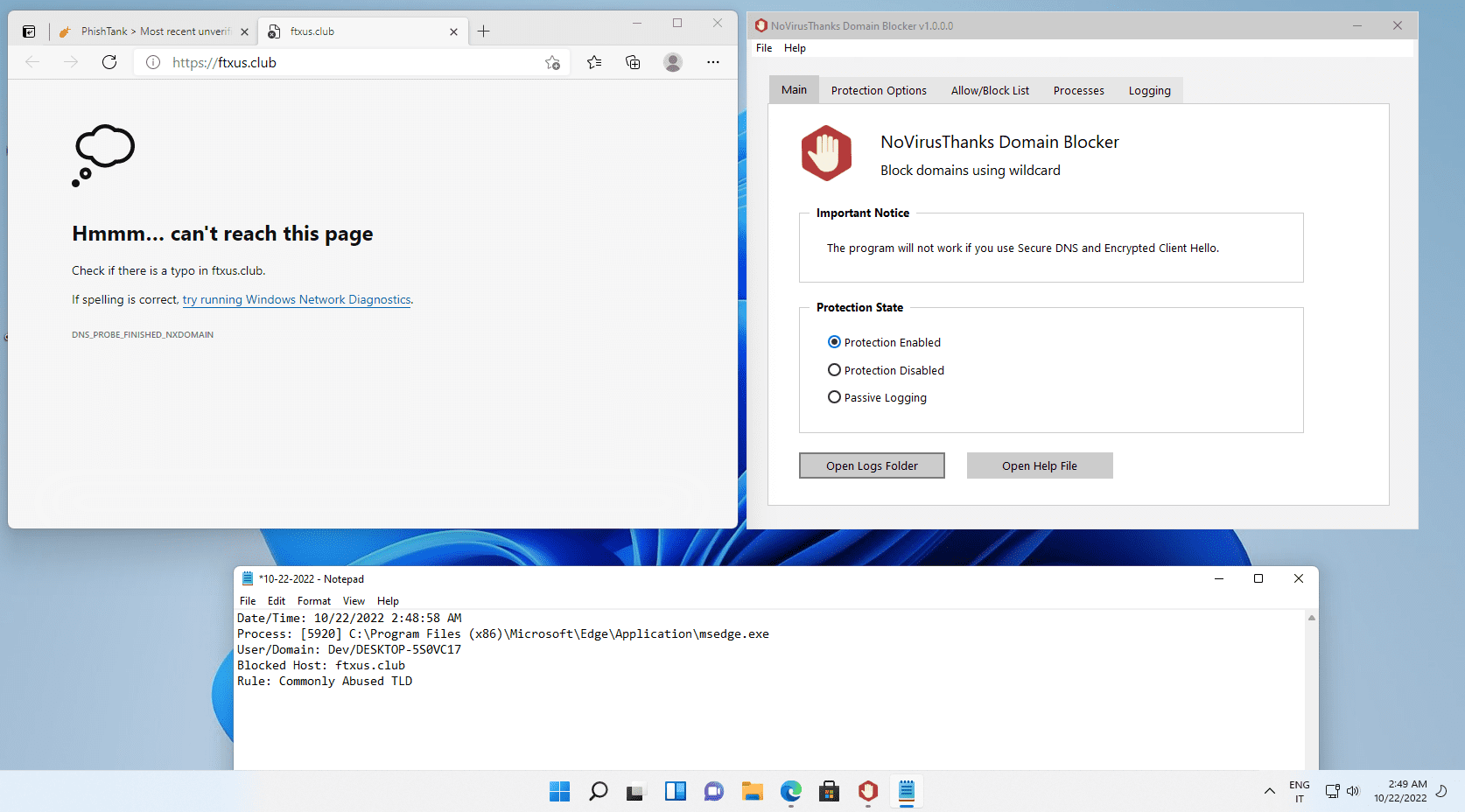Show hidden system tray icons
Screen dimensions: 1465x812
(1270, 791)
